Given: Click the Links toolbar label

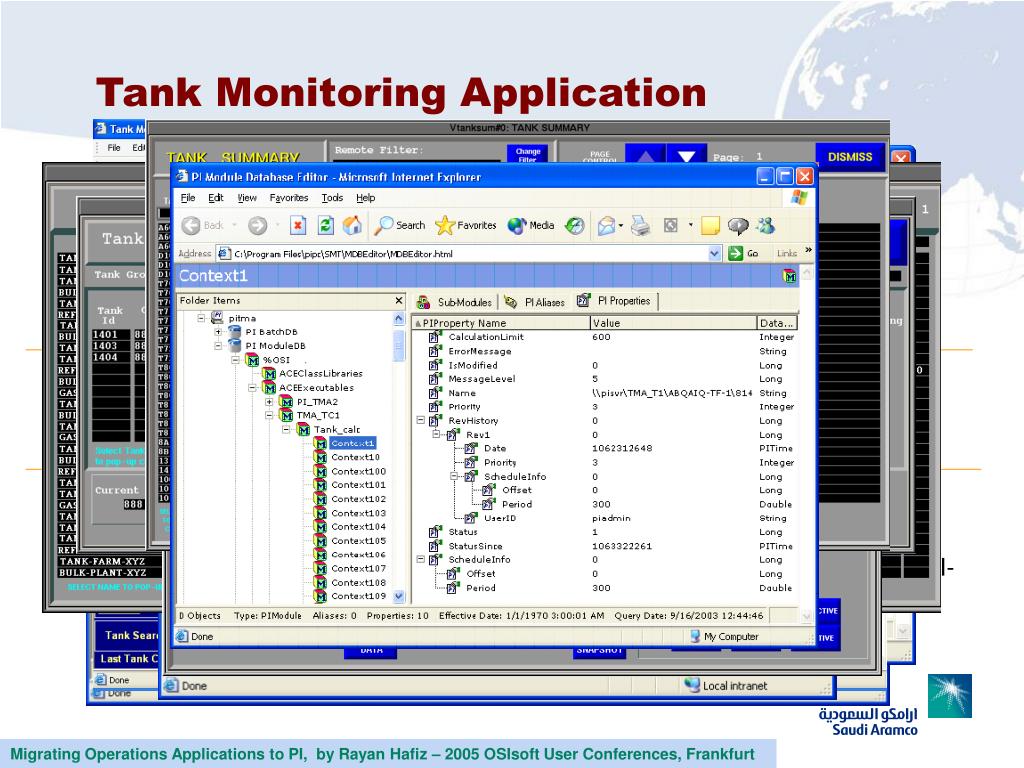Looking at the screenshot, I should coord(787,253).
